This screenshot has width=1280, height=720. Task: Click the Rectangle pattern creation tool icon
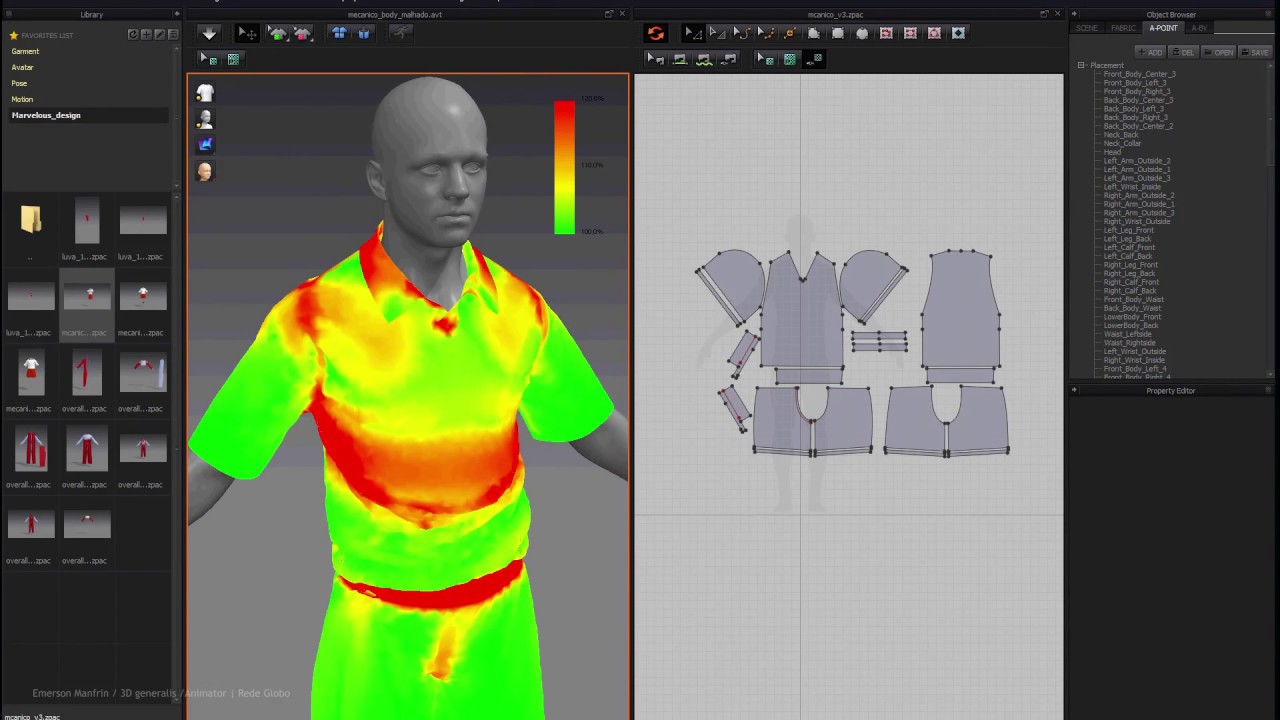(x=838, y=33)
